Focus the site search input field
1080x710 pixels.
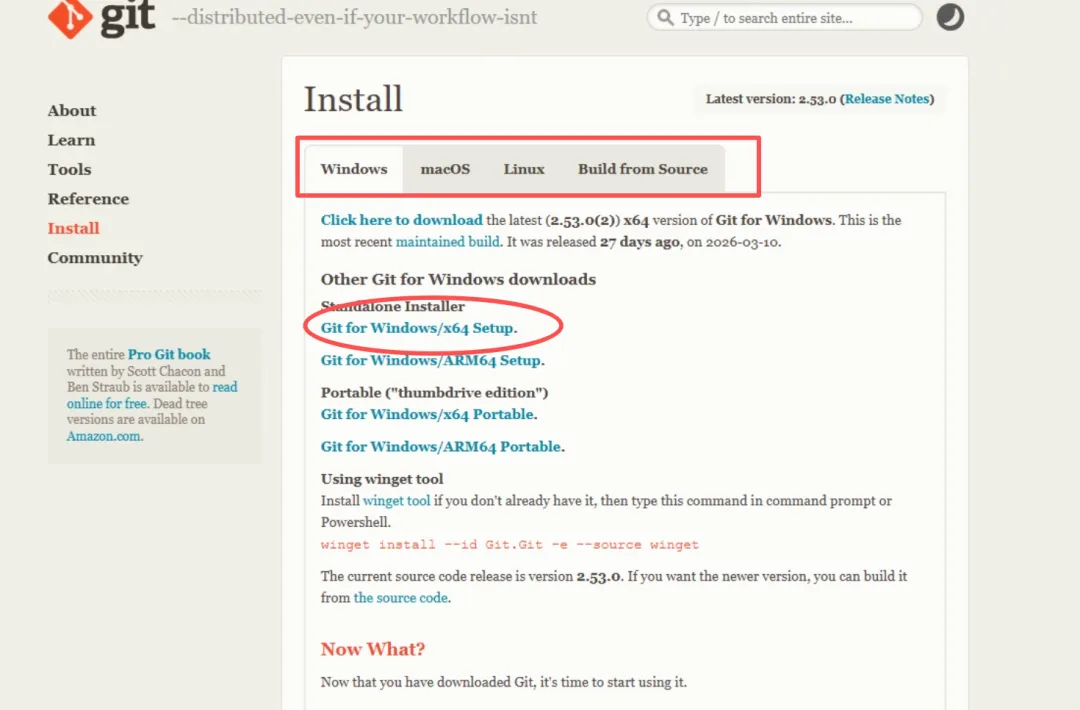(x=785, y=18)
